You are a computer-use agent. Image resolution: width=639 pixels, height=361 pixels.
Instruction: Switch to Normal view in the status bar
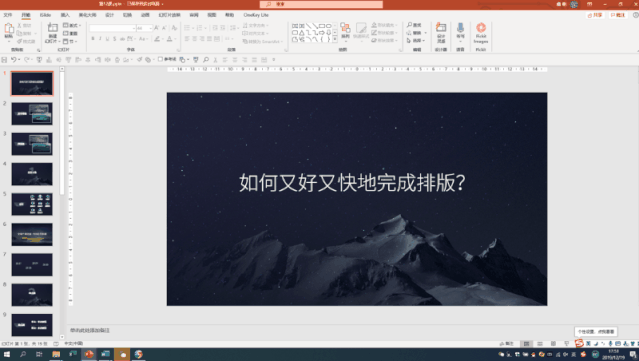(527, 343)
